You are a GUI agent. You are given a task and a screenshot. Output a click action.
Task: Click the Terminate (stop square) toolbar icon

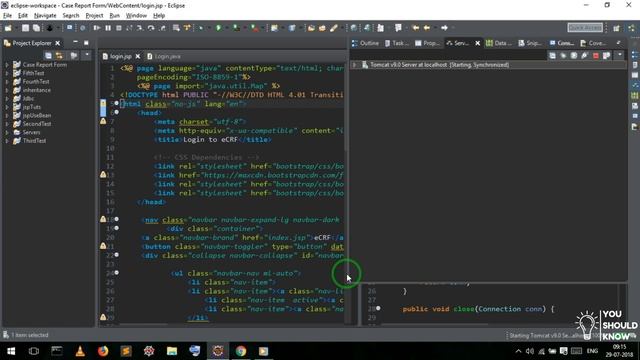(x=119, y=28)
